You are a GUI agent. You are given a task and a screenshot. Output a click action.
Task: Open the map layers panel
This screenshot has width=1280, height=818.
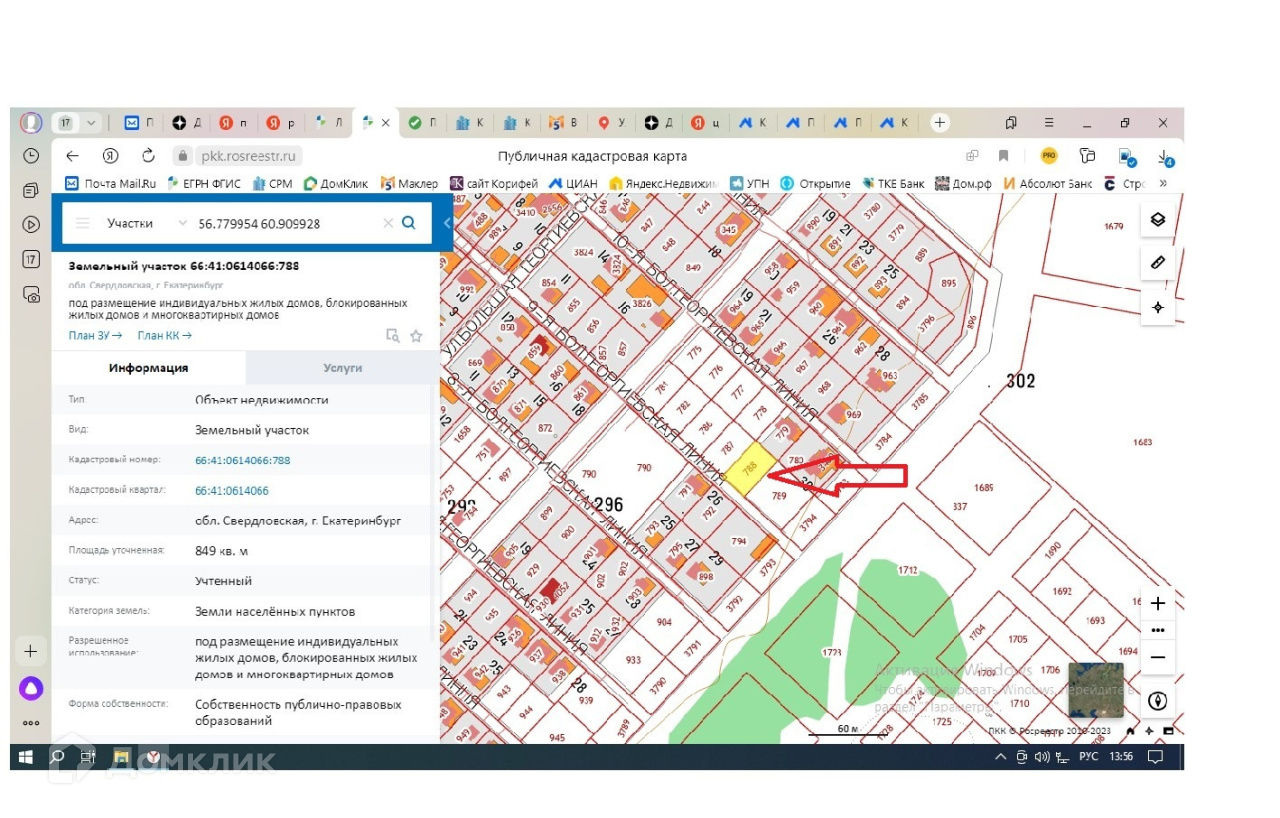pyautogui.click(x=1158, y=220)
